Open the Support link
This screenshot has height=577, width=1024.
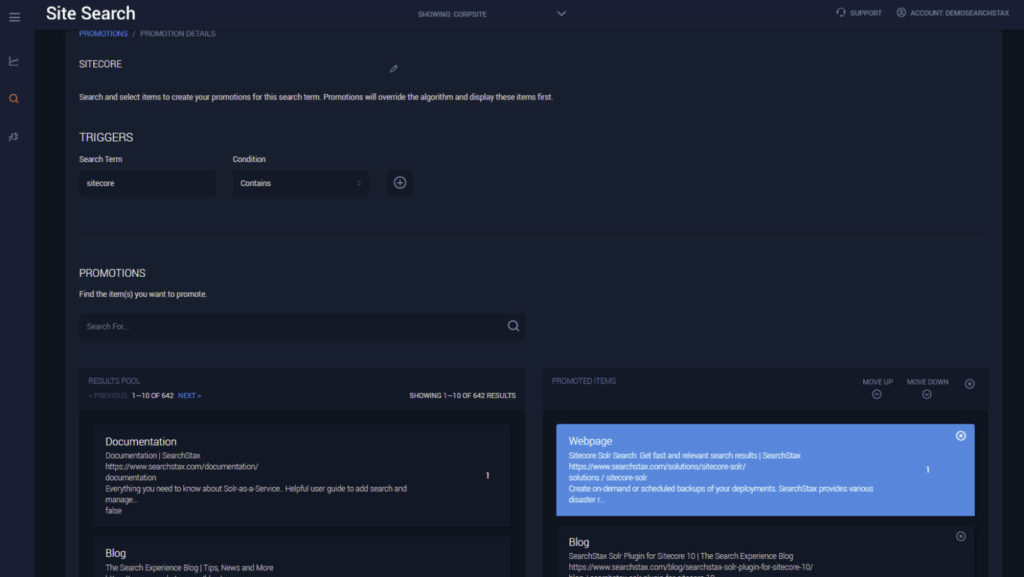pyautogui.click(x=859, y=13)
